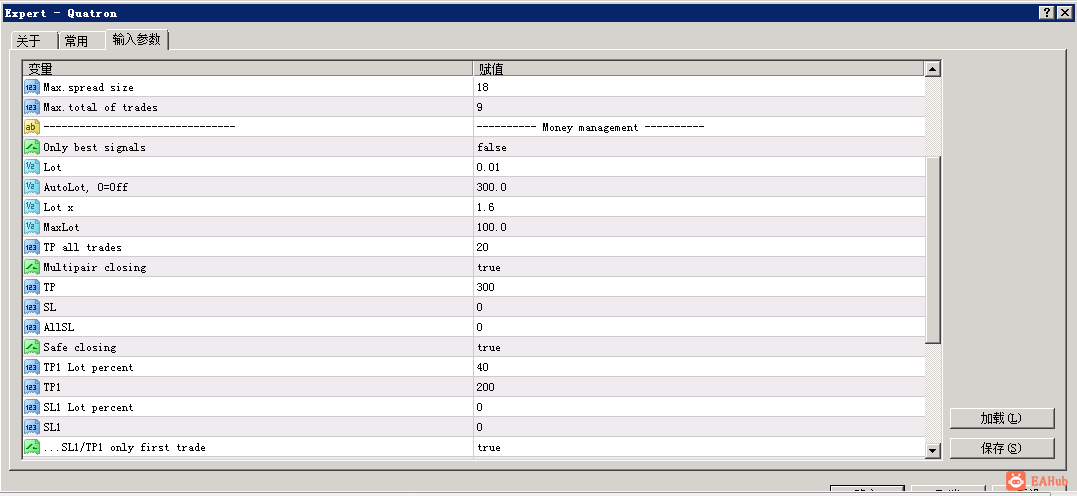
Task: Click the 赋值 column header
Action: click(698, 69)
